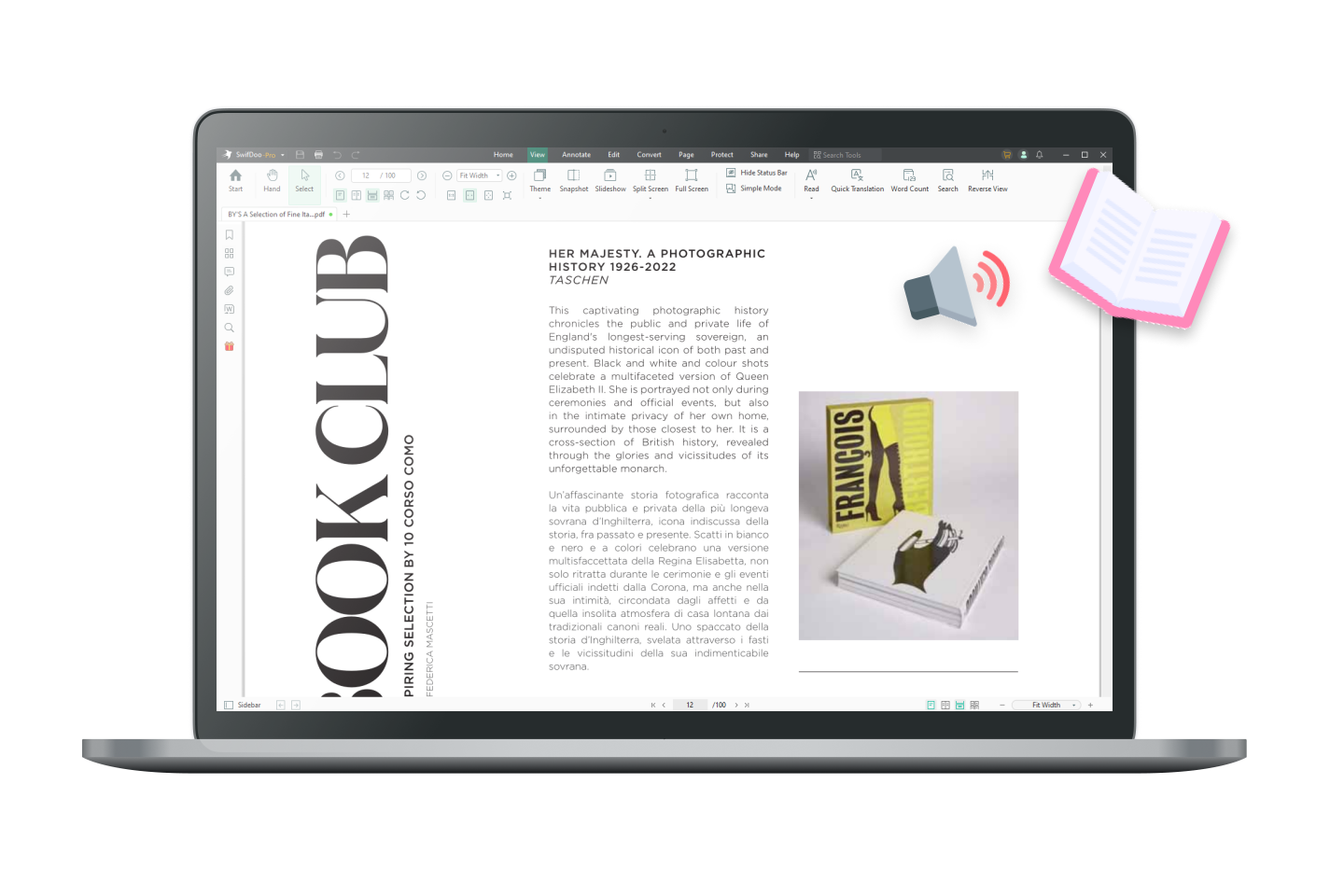Open the Start home icon
Viewport: 1344px width, 896px height.
[x=235, y=180]
